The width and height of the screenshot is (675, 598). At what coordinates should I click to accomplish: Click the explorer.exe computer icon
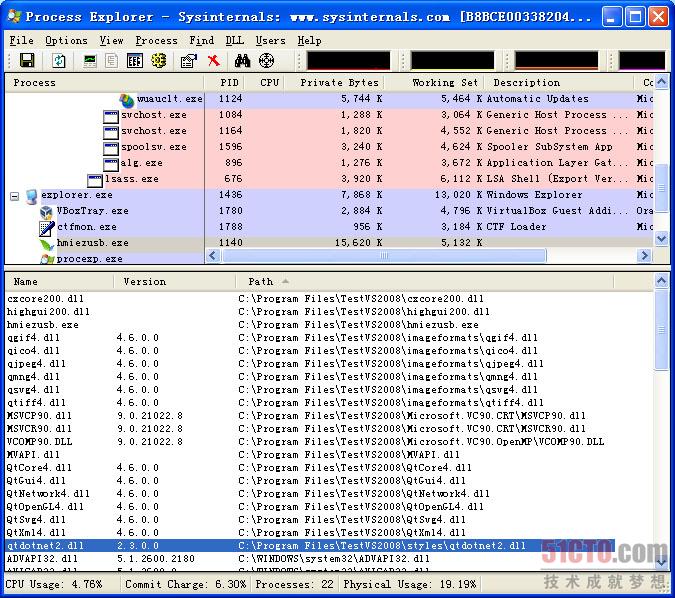click(x=31, y=196)
